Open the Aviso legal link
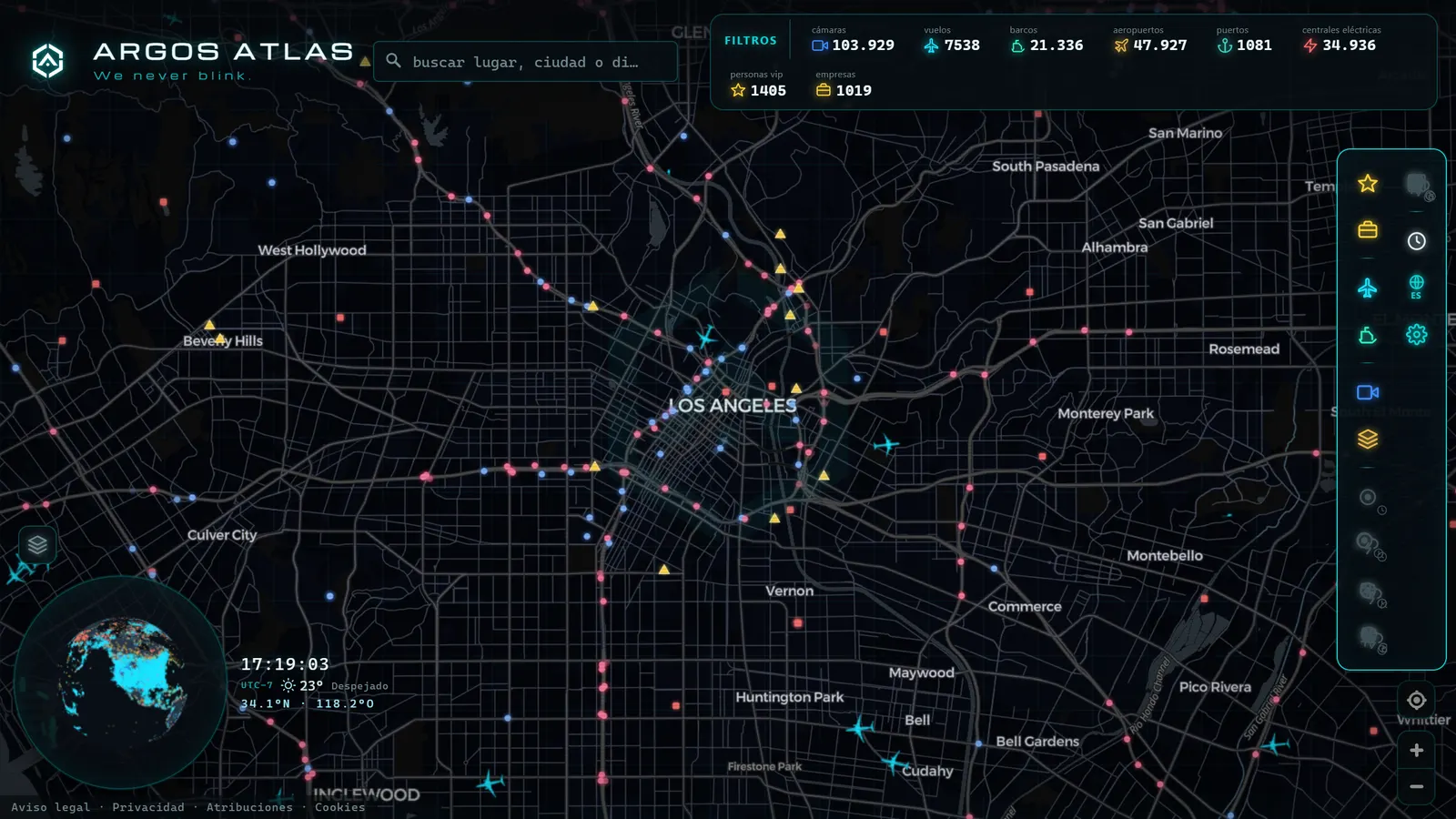1456x819 pixels. [51, 807]
